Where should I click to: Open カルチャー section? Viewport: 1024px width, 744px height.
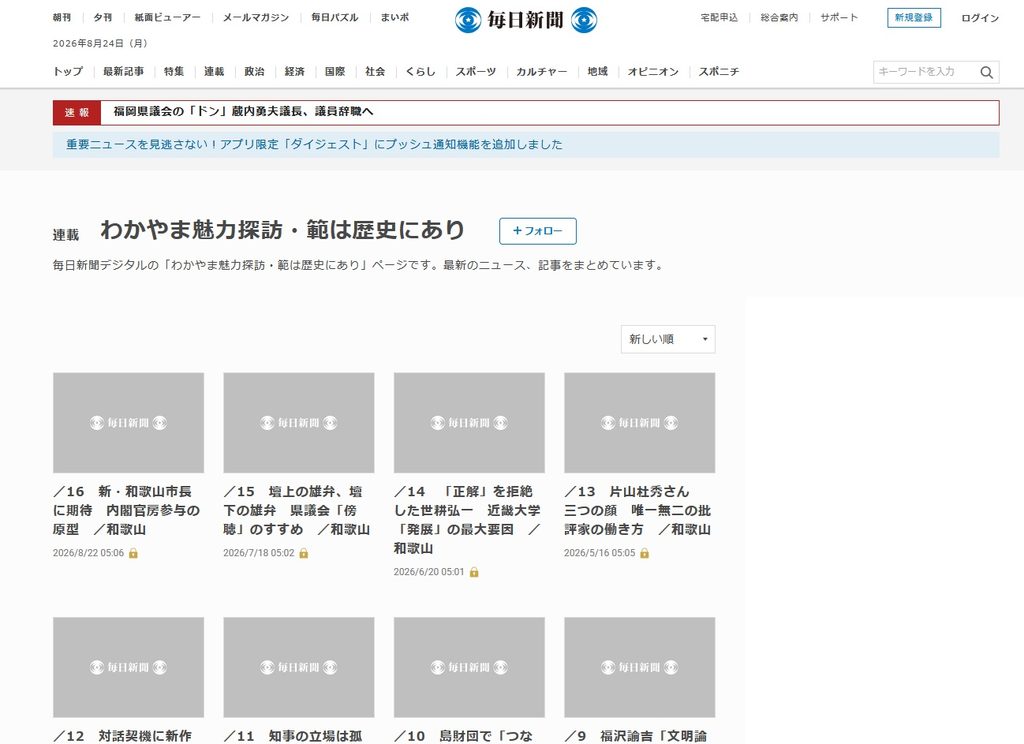click(x=541, y=71)
